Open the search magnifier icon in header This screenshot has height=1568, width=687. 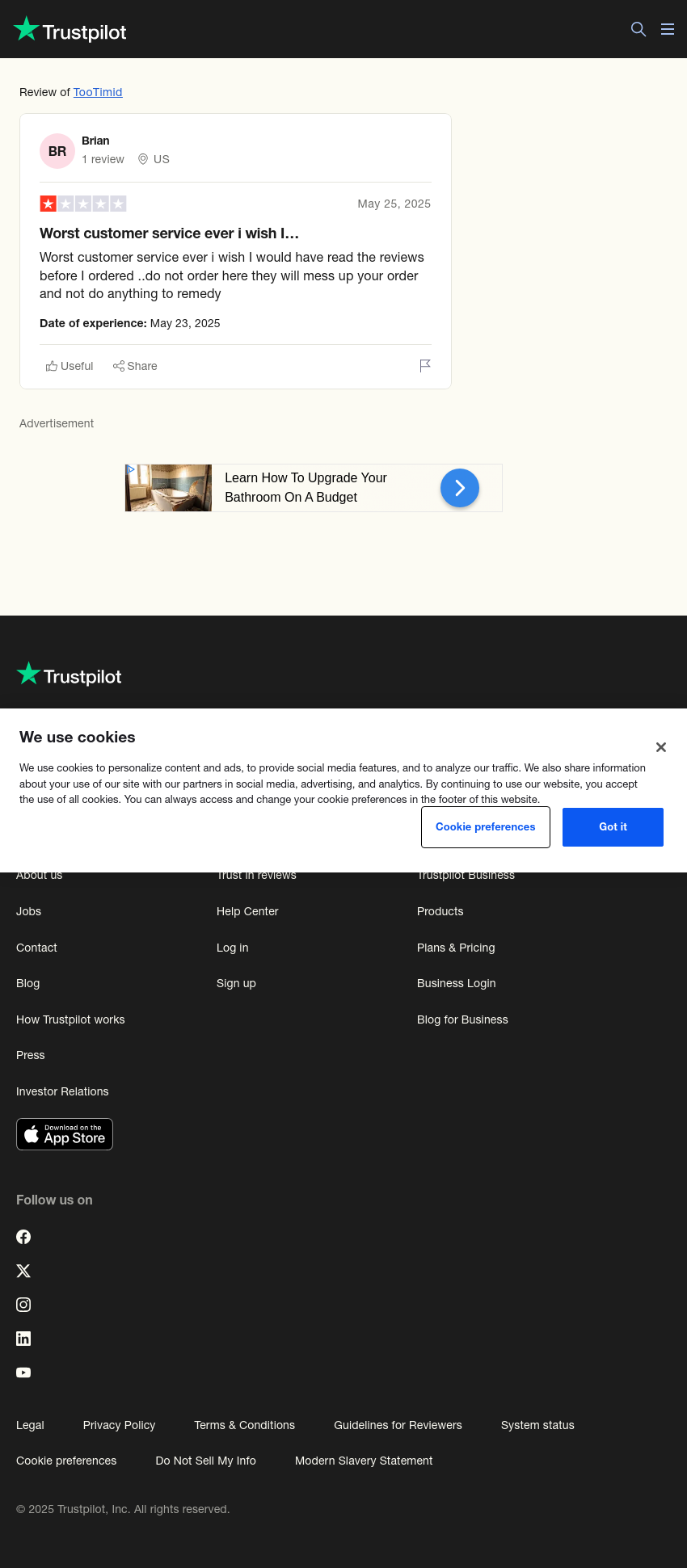pyautogui.click(x=639, y=29)
